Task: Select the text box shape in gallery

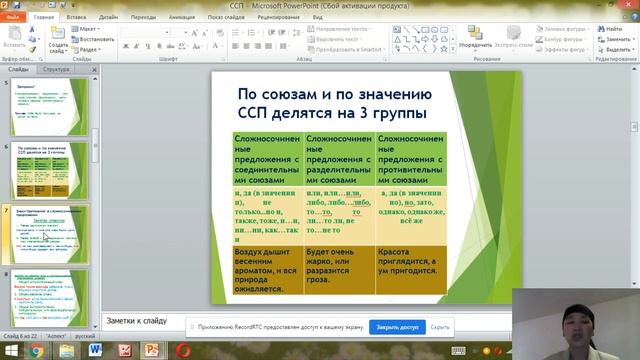Action: pyautogui.click(x=397, y=30)
